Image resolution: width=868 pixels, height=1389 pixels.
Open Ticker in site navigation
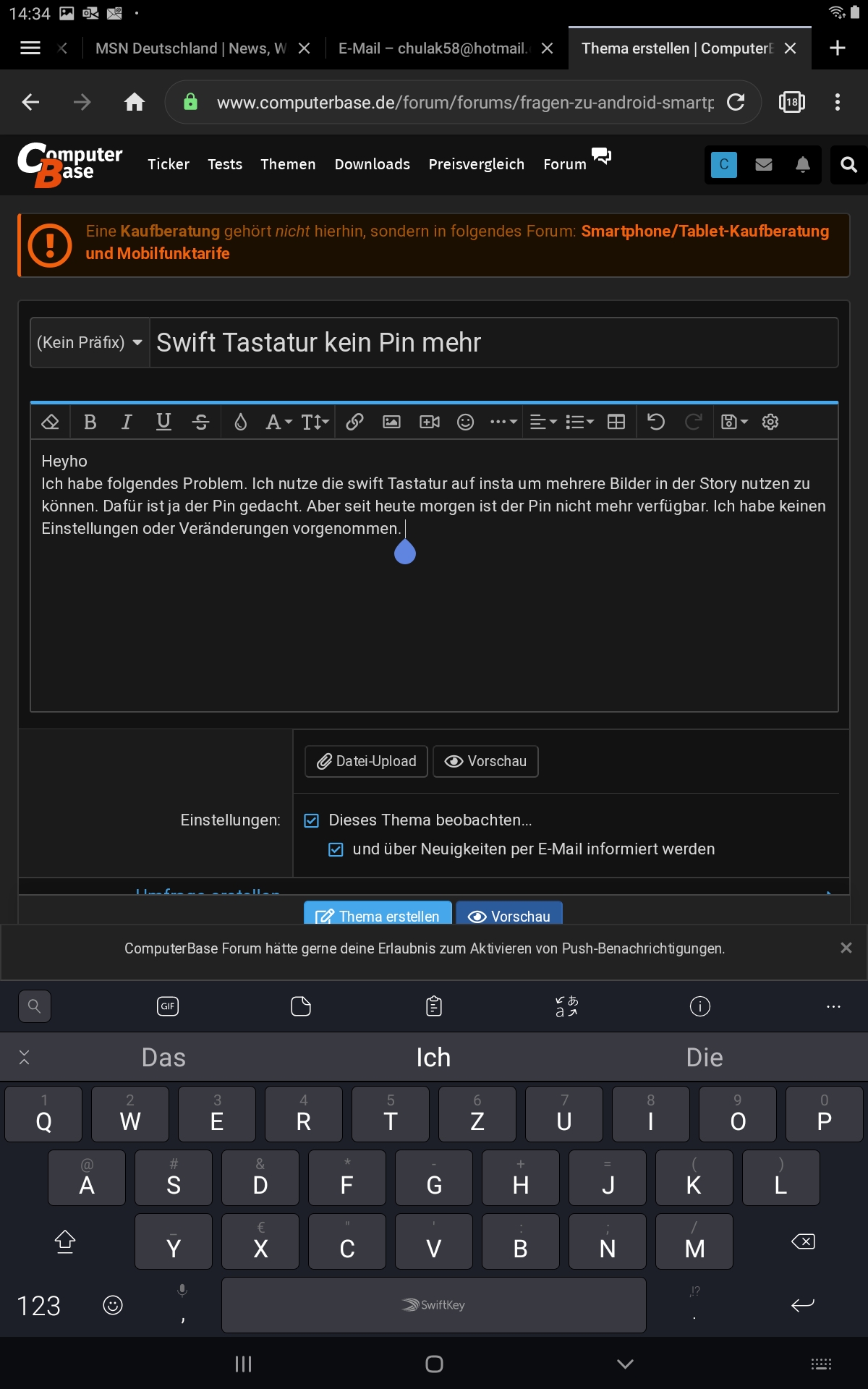pyautogui.click(x=169, y=164)
